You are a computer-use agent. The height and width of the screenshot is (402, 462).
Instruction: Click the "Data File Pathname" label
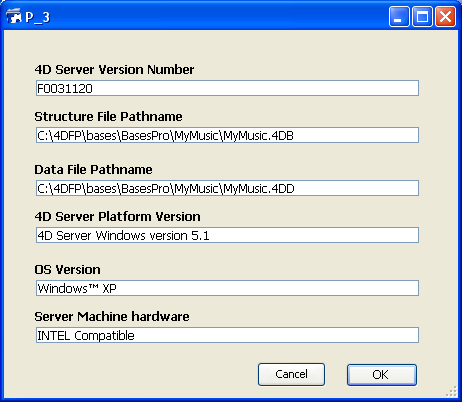click(93, 170)
